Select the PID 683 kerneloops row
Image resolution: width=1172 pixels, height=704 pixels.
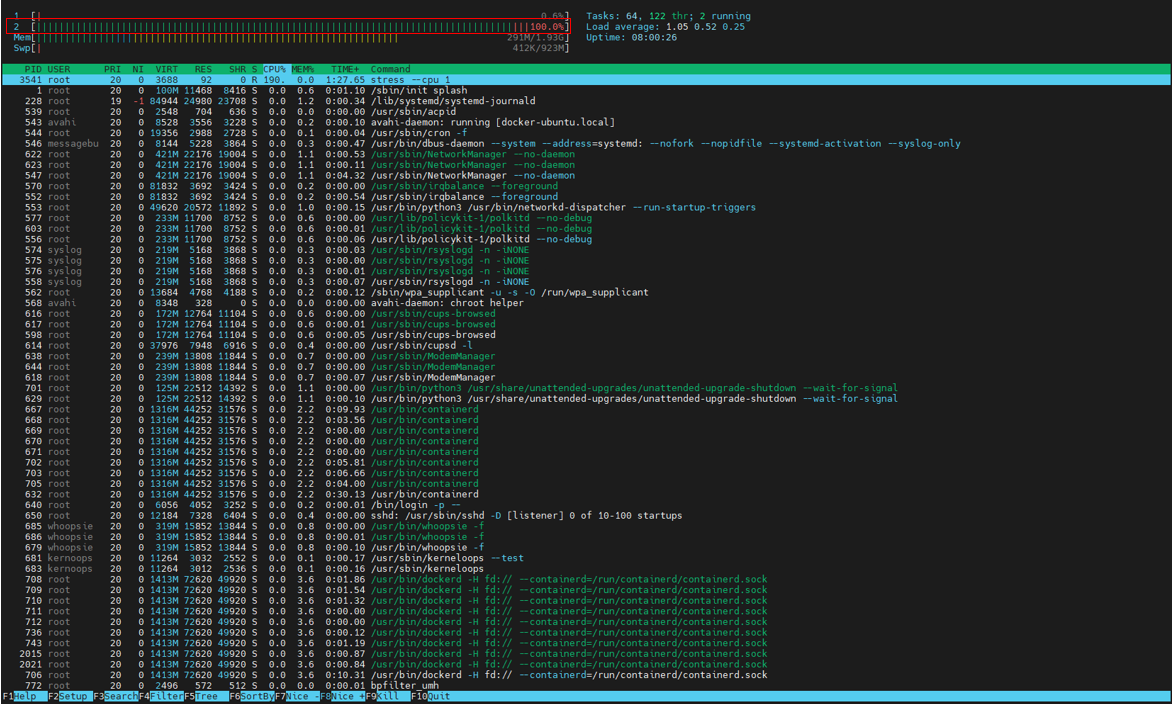(x=586, y=569)
